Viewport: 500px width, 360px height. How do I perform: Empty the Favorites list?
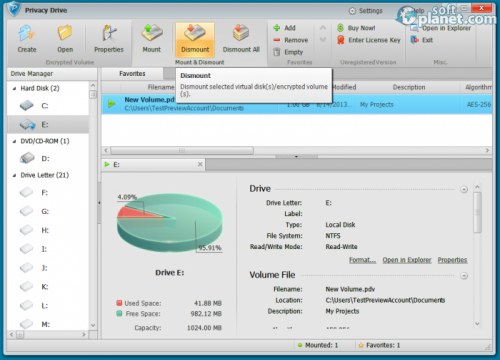pos(288,52)
